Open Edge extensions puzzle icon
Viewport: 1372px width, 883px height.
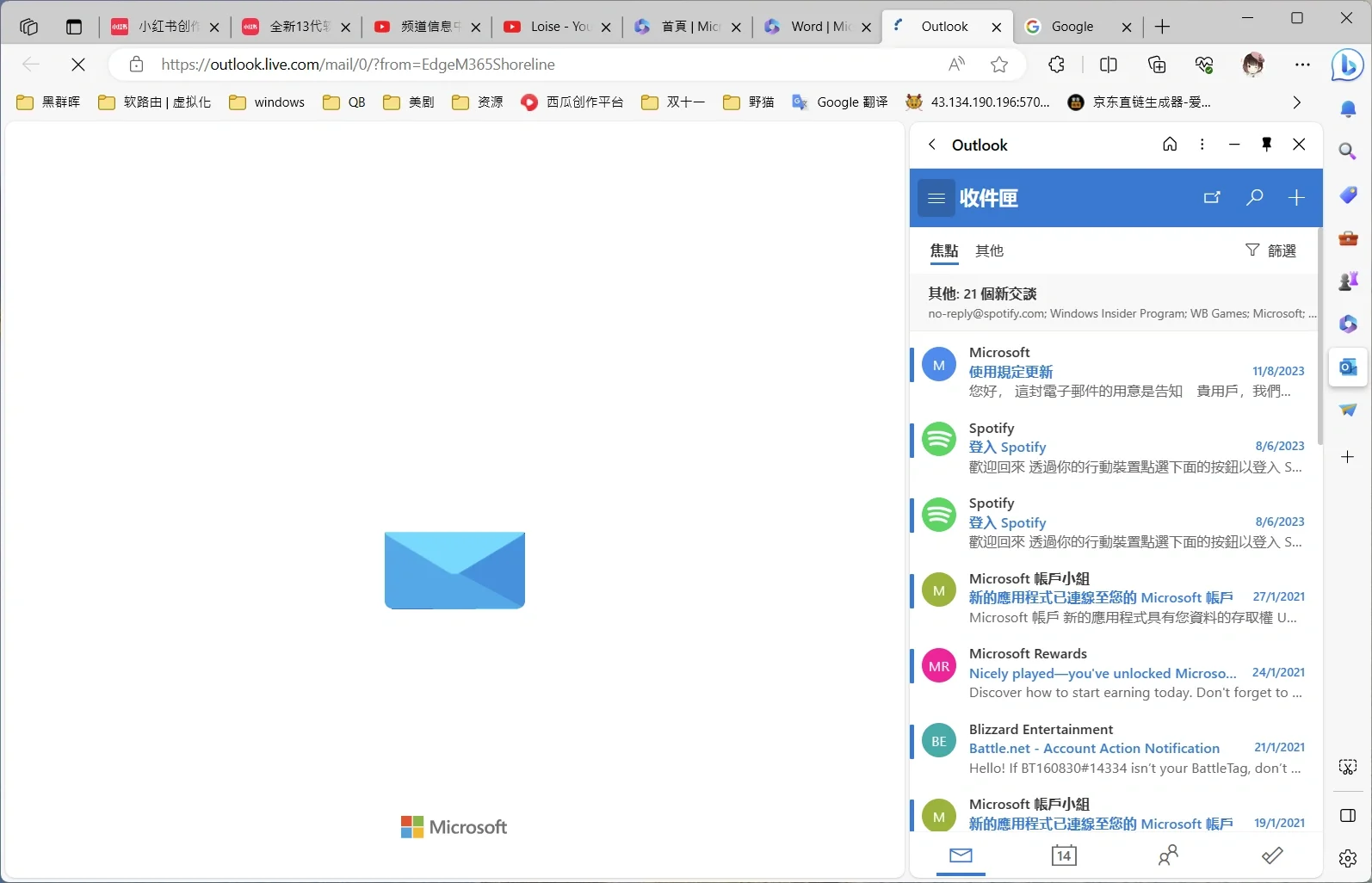[1056, 64]
